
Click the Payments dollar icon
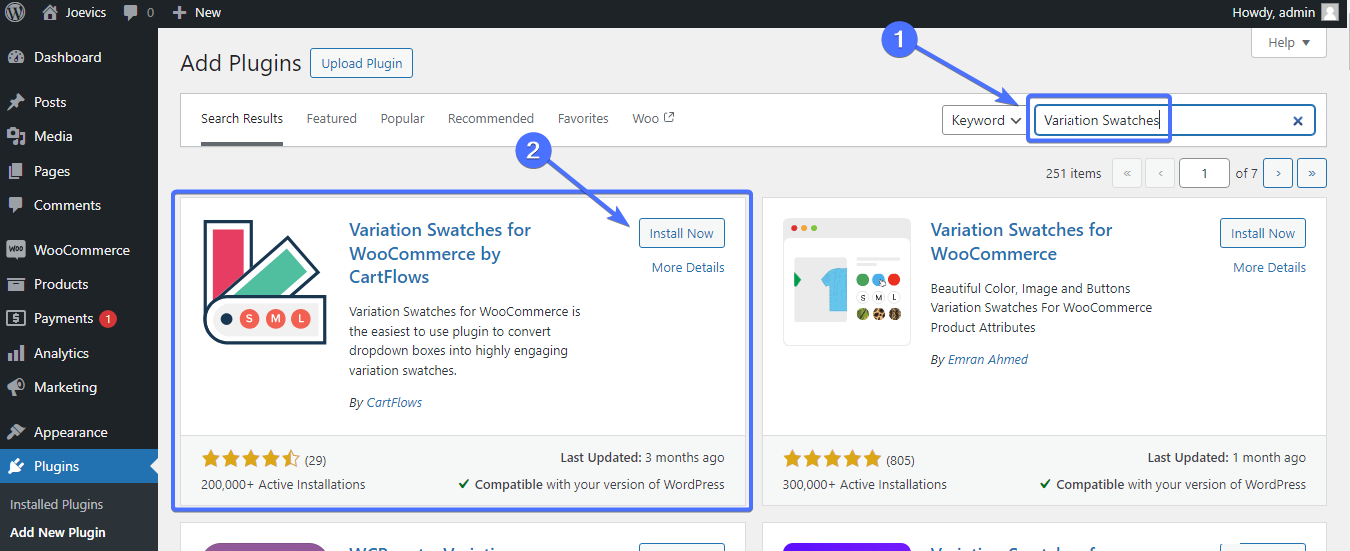tap(16, 318)
